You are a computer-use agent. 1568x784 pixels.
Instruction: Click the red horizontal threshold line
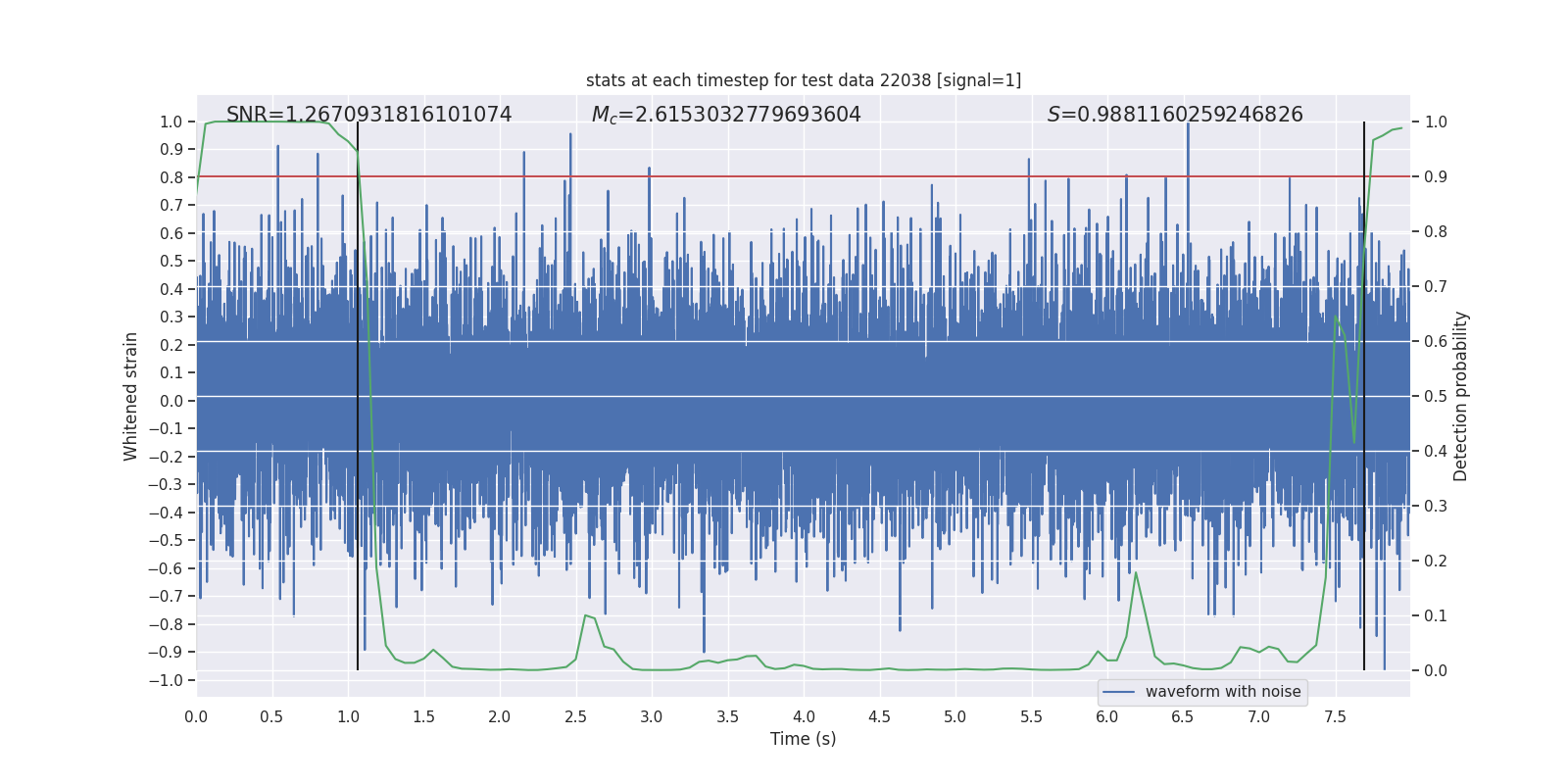(x=804, y=176)
